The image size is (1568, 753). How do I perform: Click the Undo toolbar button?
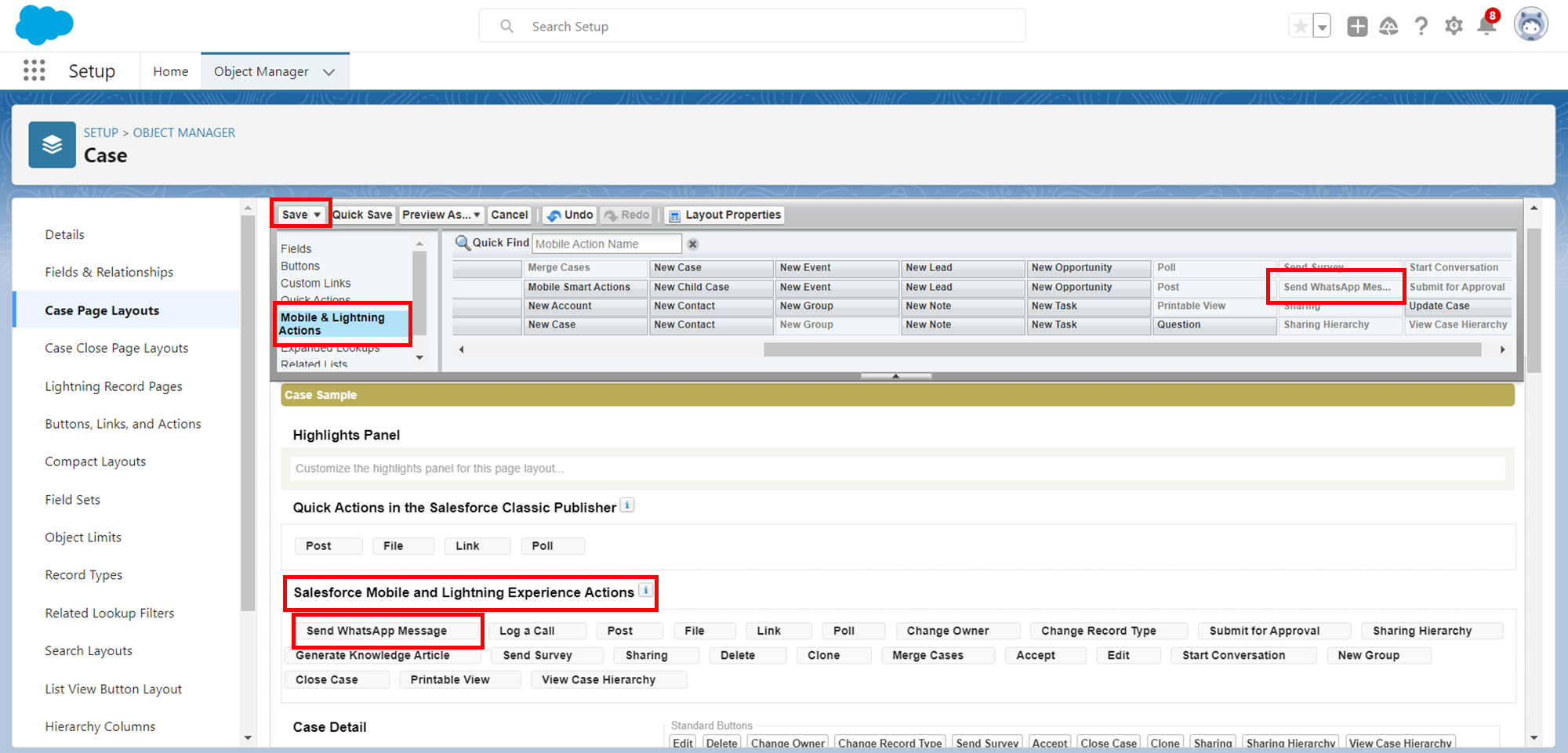click(570, 215)
